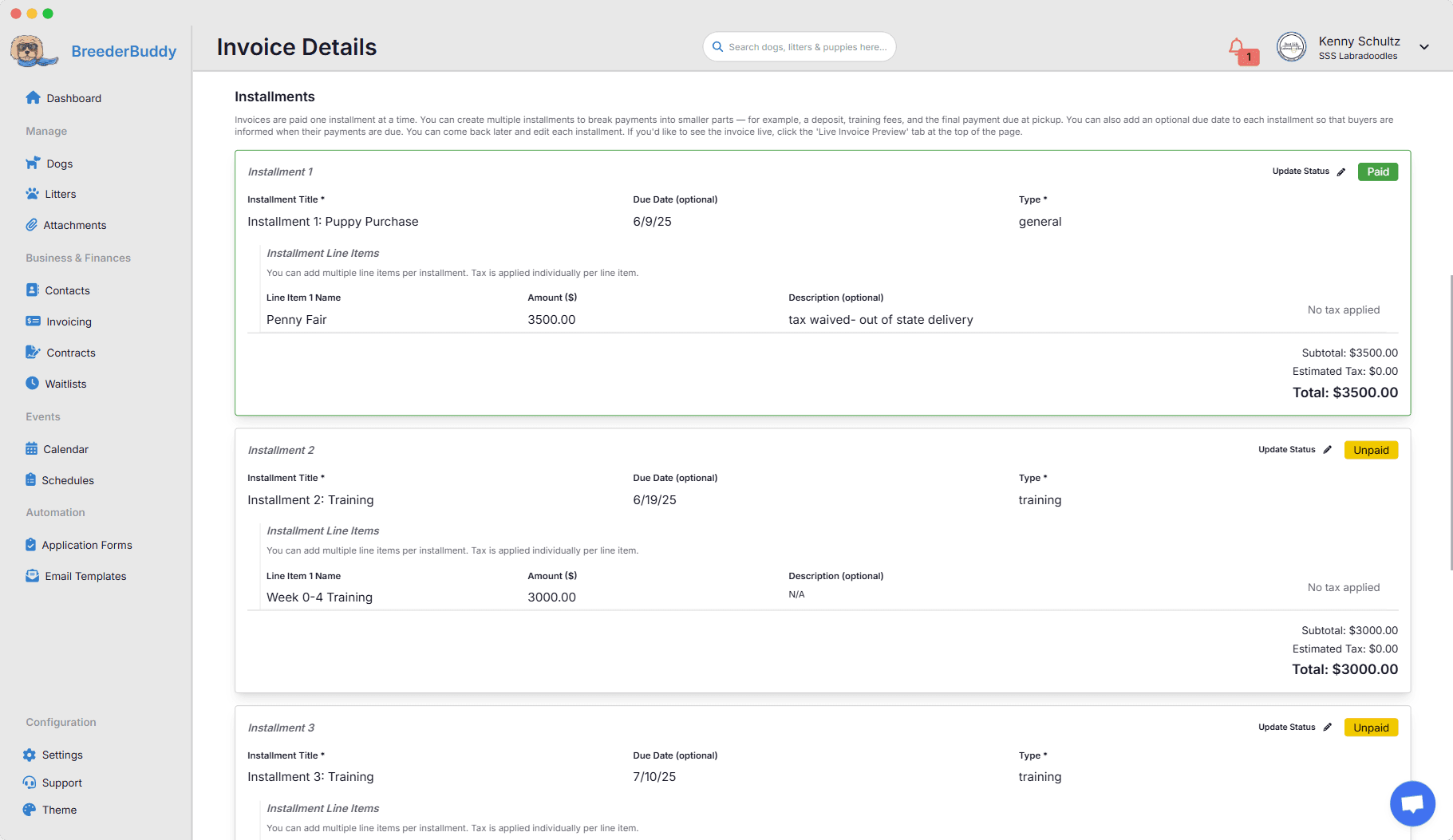The image size is (1453, 840).
Task: Open the Application Forms menu item
Action: pos(78,545)
